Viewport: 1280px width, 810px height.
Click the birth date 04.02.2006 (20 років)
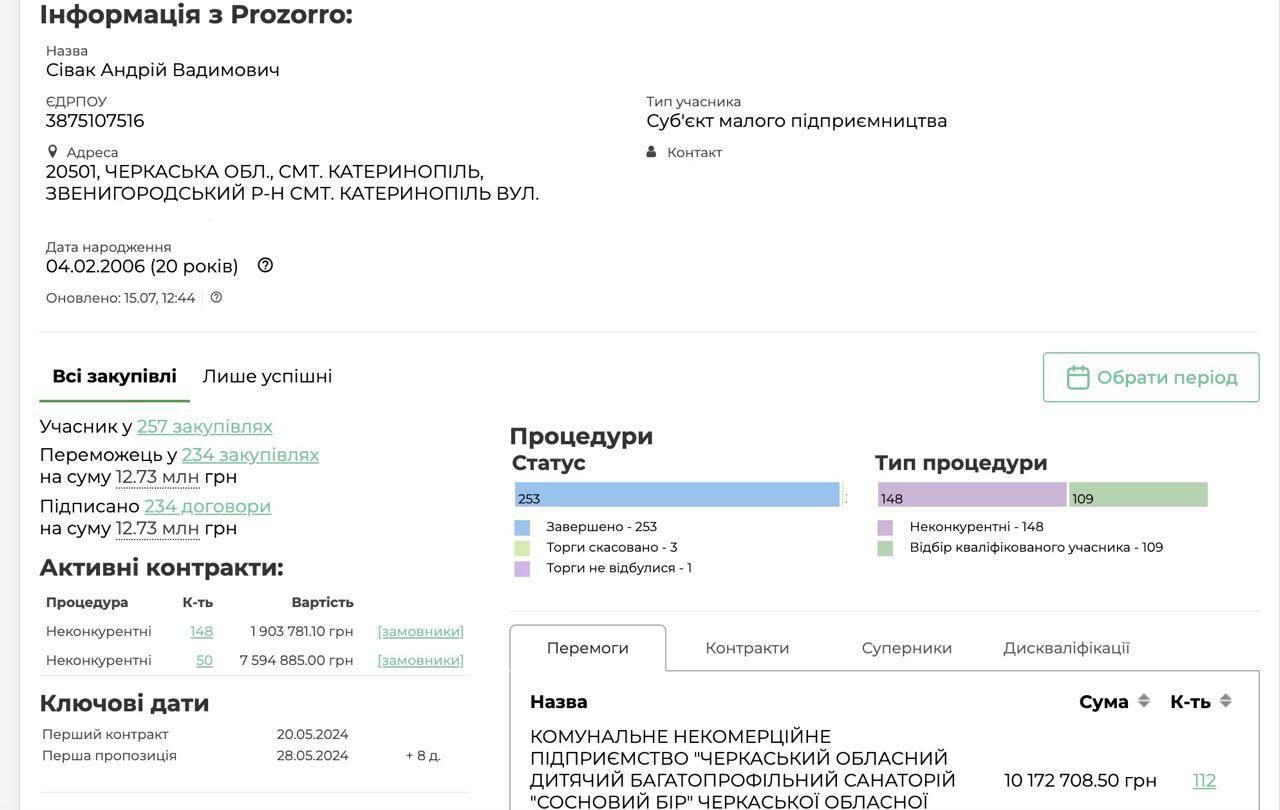tap(142, 266)
